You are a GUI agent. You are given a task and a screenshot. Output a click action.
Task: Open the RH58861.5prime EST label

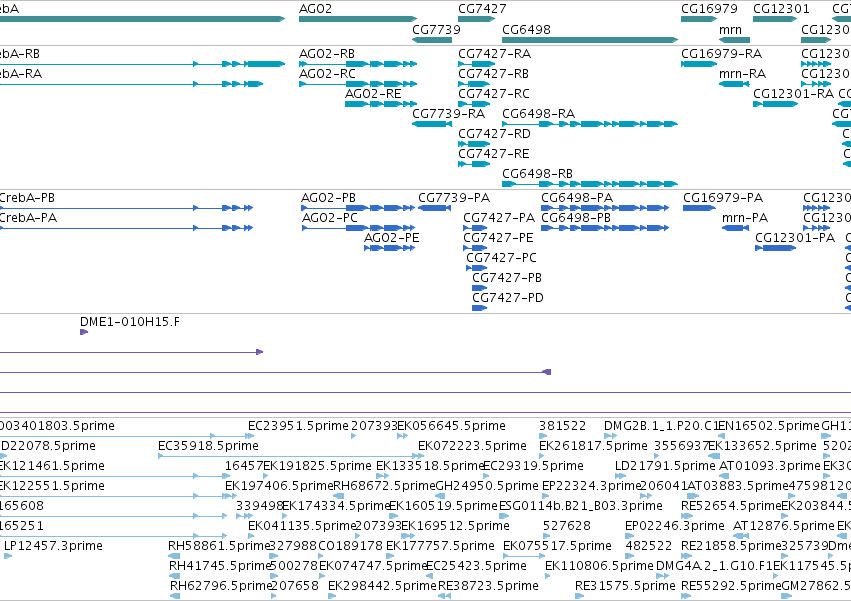pos(219,546)
